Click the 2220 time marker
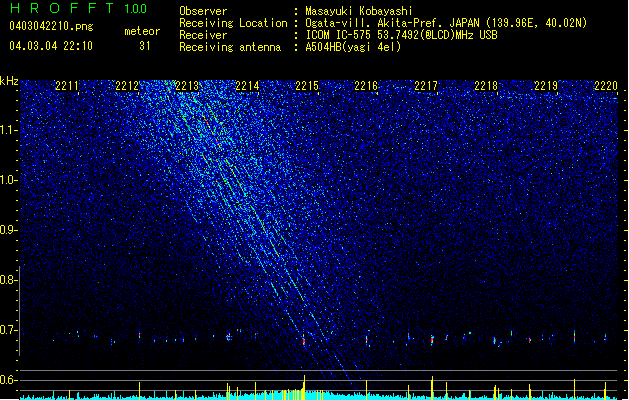629x400 pixels. point(606,86)
